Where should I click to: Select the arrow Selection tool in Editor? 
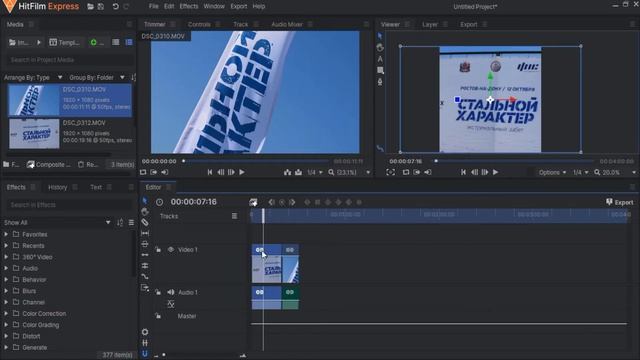144,201
